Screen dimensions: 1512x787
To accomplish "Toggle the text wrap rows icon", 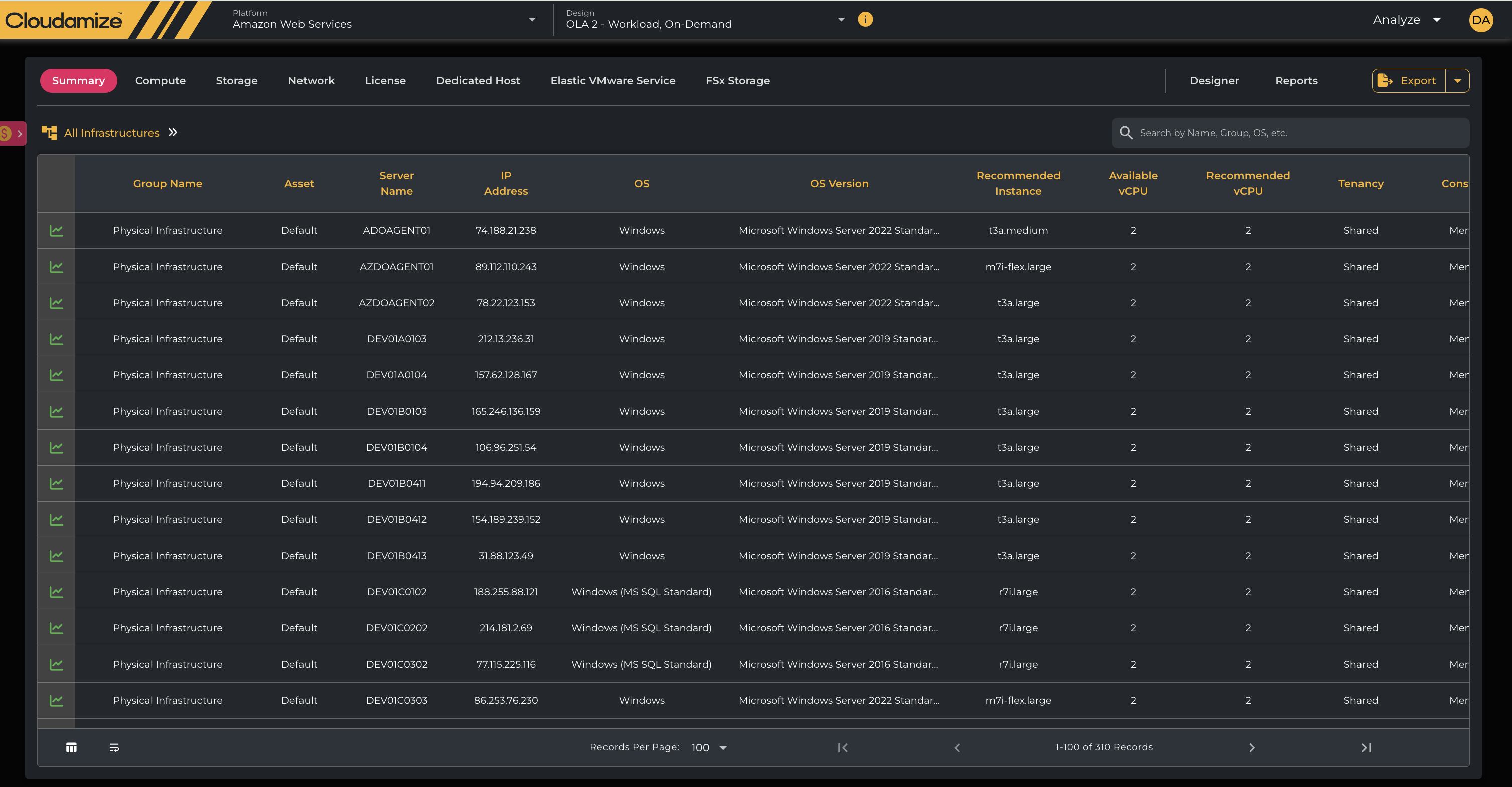I will pos(114,748).
